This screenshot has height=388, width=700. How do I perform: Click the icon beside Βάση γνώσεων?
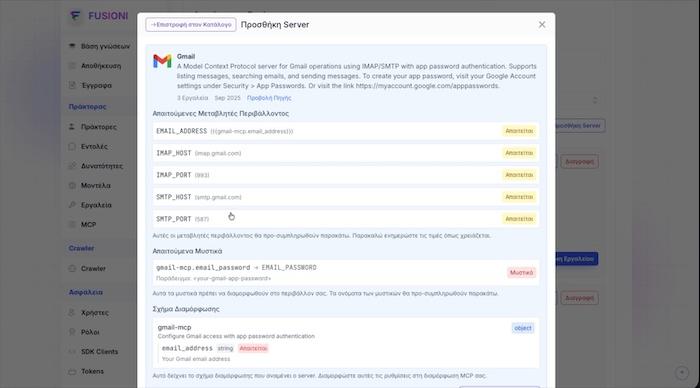click(x=72, y=46)
